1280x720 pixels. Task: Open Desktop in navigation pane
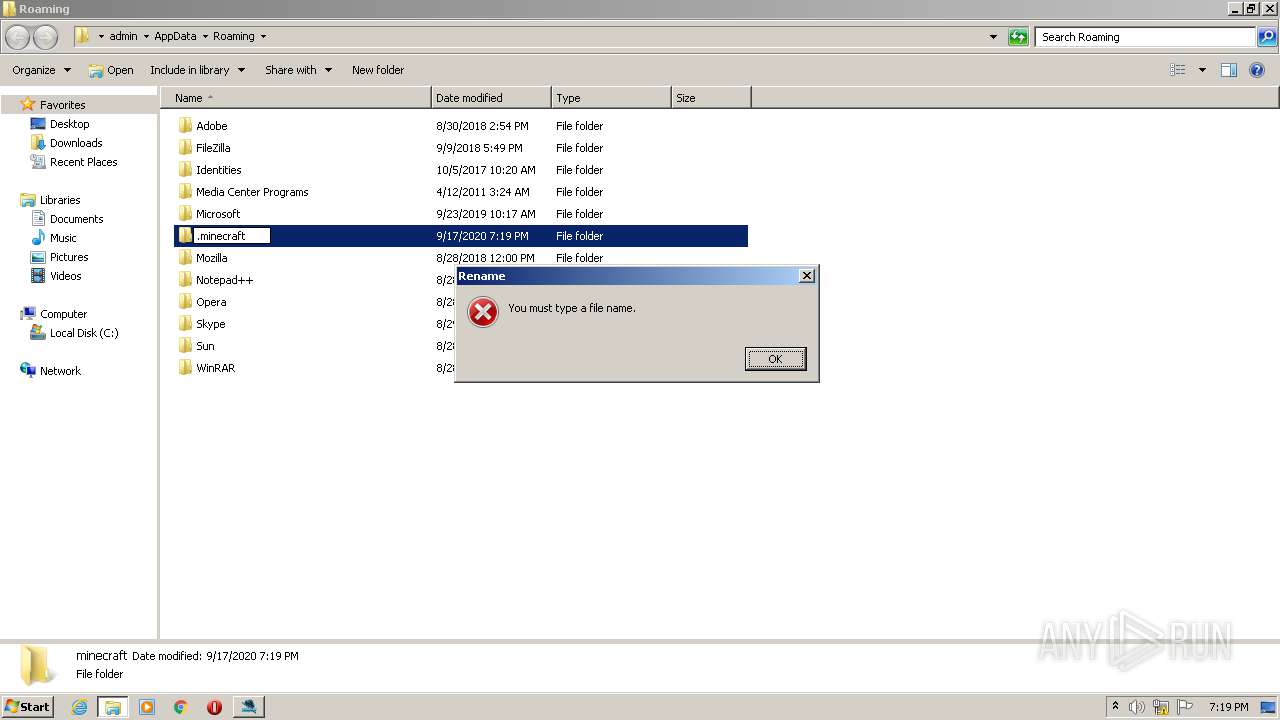69,124
